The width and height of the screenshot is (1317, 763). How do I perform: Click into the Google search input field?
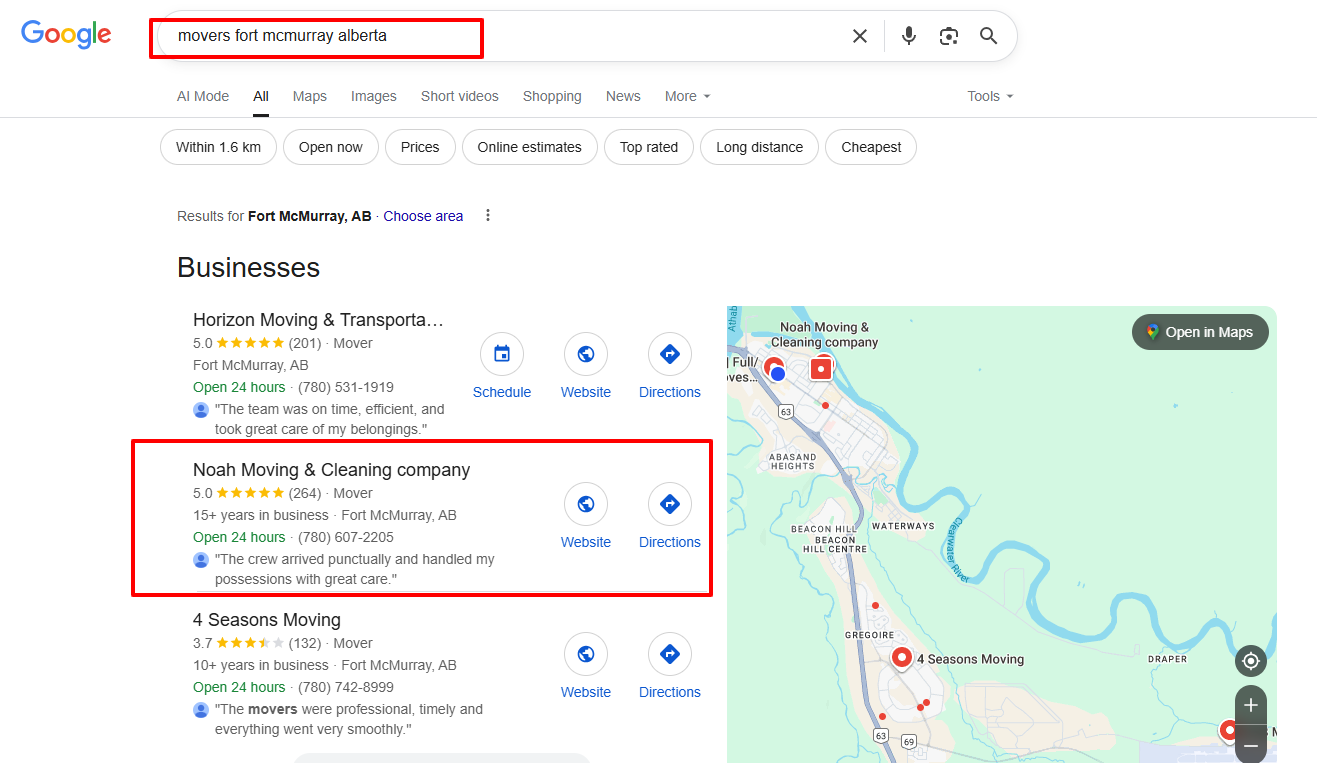click(500, 36)
